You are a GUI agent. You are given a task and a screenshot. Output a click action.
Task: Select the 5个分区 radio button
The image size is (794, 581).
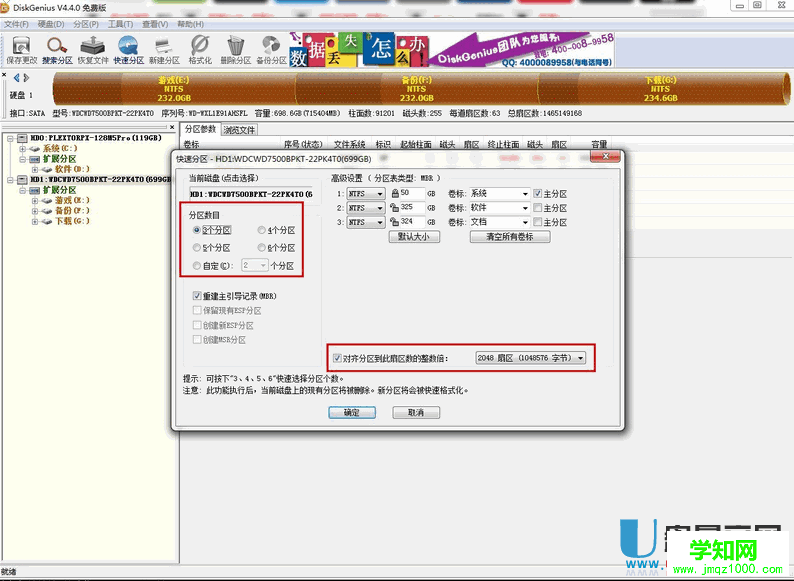click(x=196, y=248)
